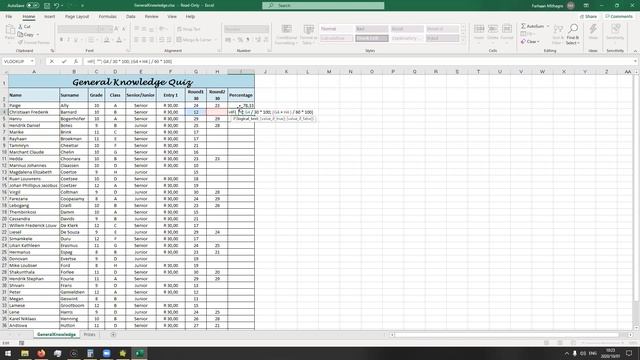Open the Clear eraser menu

(x=530, y=42)
